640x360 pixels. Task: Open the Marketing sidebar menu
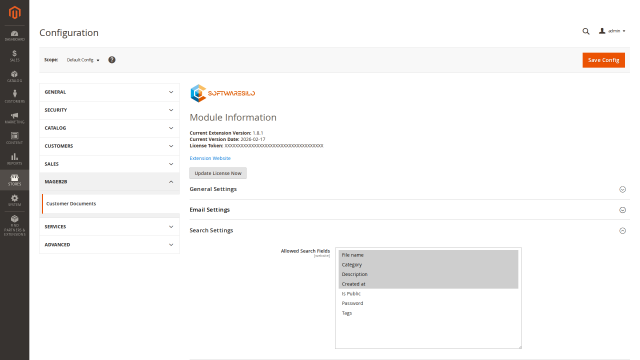(x=14, y=118)
